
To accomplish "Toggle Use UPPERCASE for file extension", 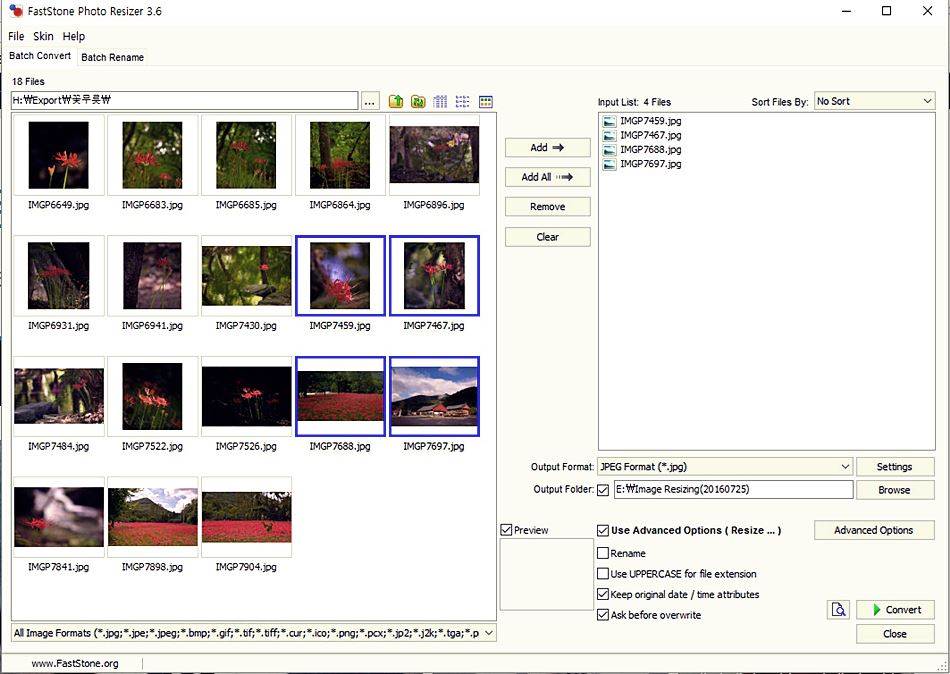I will pyautogui.click(x=603, y=574).
